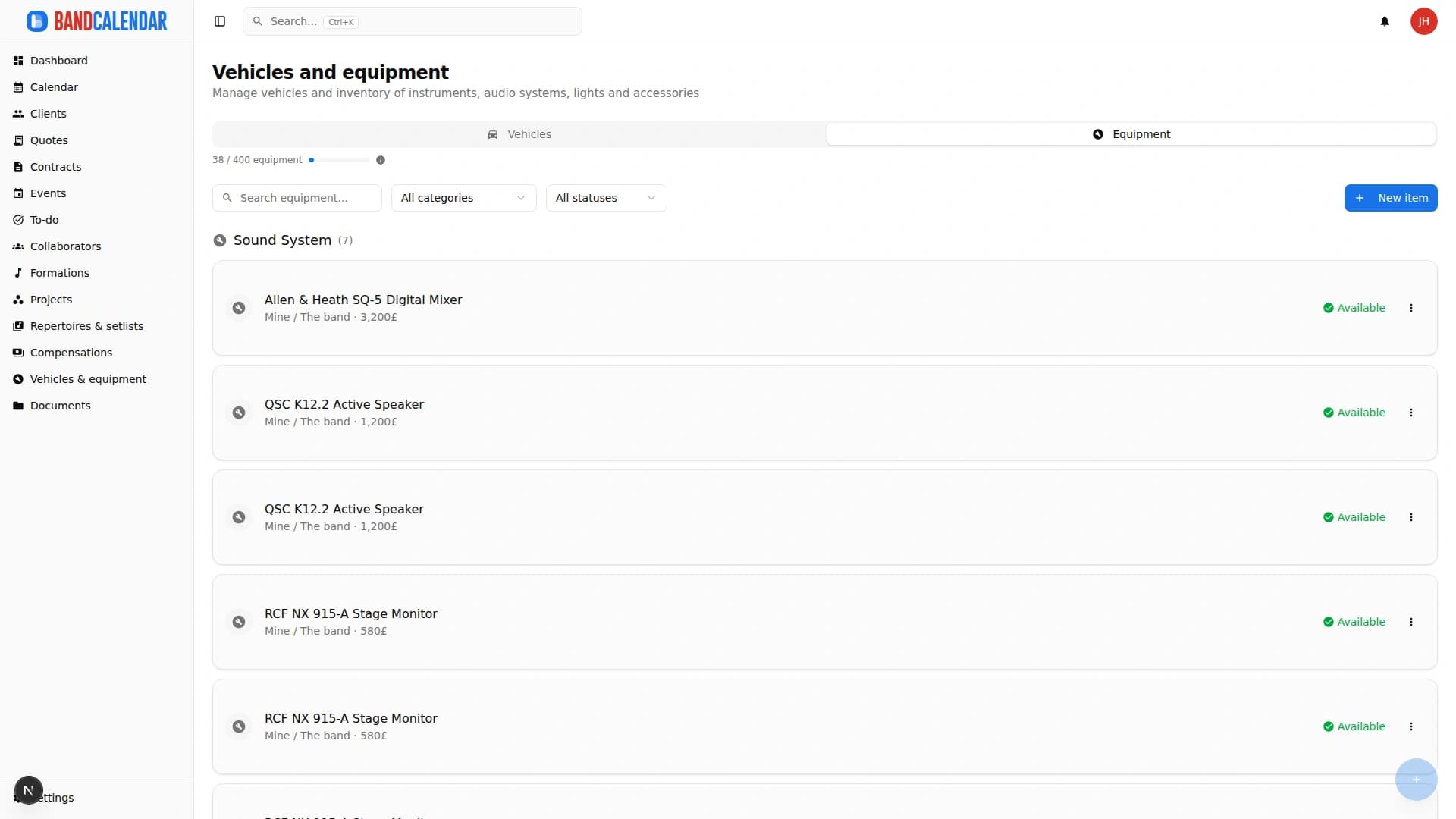Click the Sound System section heading
Viewport: 1456px width, 819px height.
point(282,240)
